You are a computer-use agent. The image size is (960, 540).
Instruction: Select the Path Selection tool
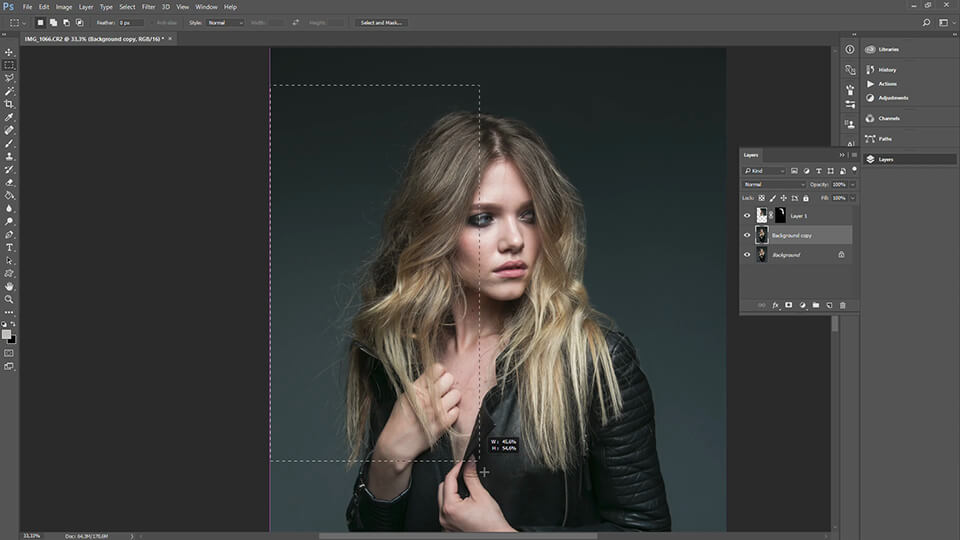(x=9, y=260)
